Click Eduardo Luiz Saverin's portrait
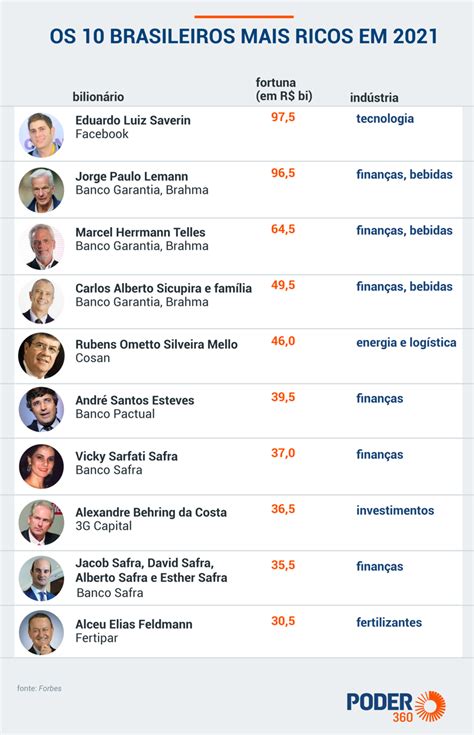The width and height of the screenshot is (474, 735). (41, 135)
